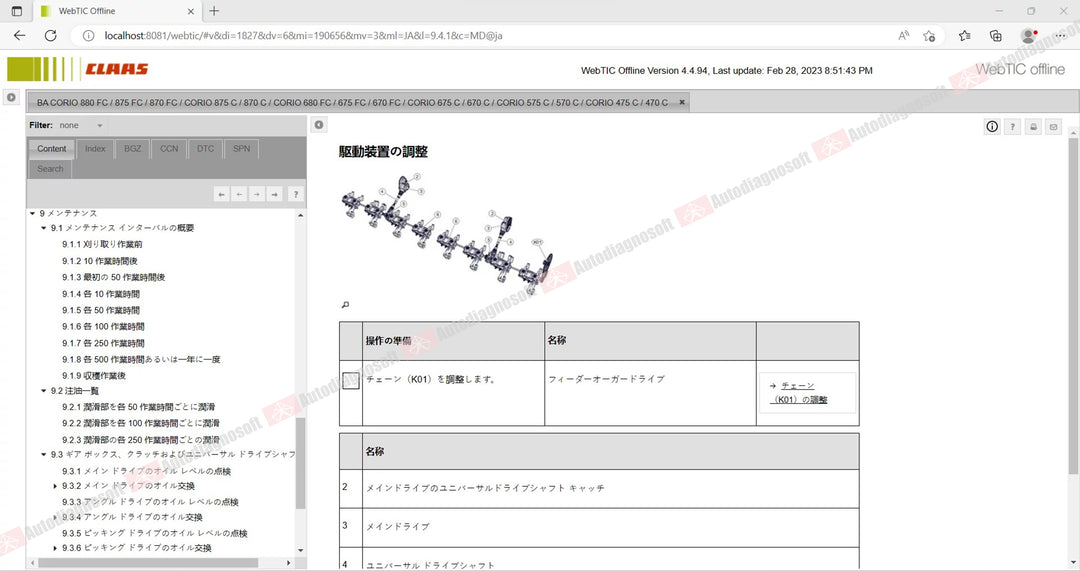Jump to last entry navigation arrow
This screenshot has height=571, width=1080.
275,194
